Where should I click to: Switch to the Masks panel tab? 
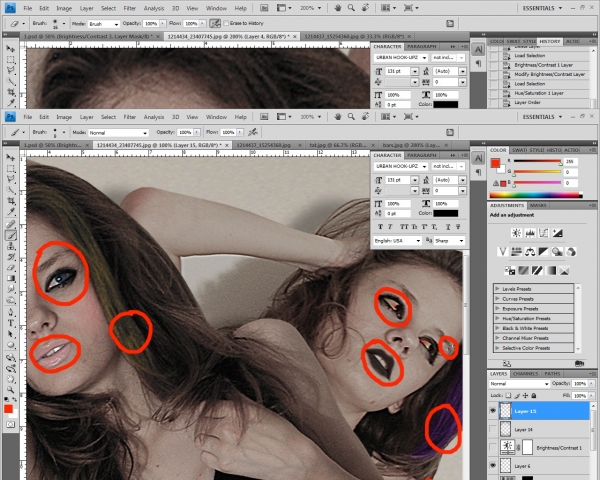click(x=538, y=205)
